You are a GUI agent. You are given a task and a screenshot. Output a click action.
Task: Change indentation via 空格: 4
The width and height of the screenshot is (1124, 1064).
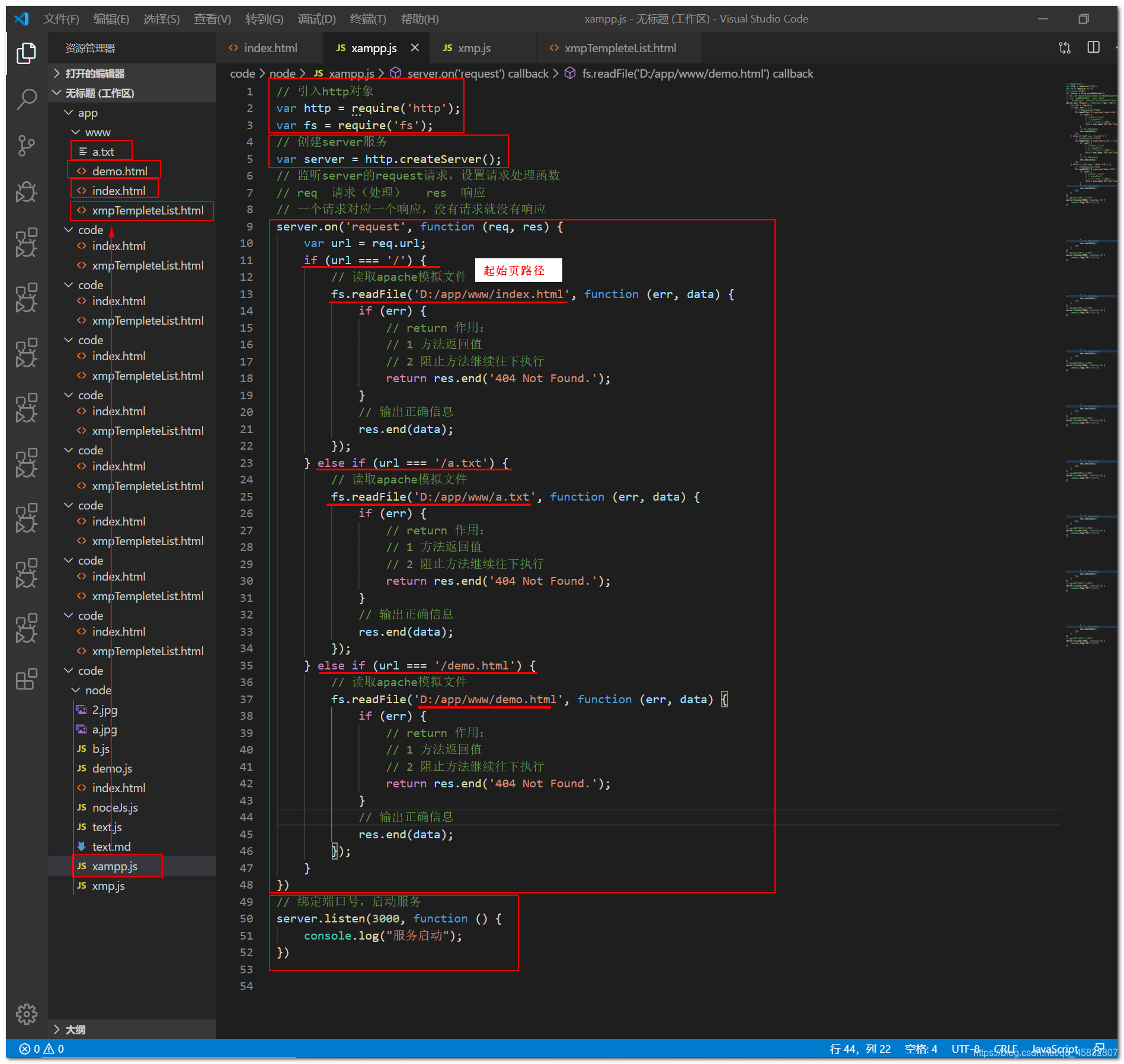[921, 1049]
